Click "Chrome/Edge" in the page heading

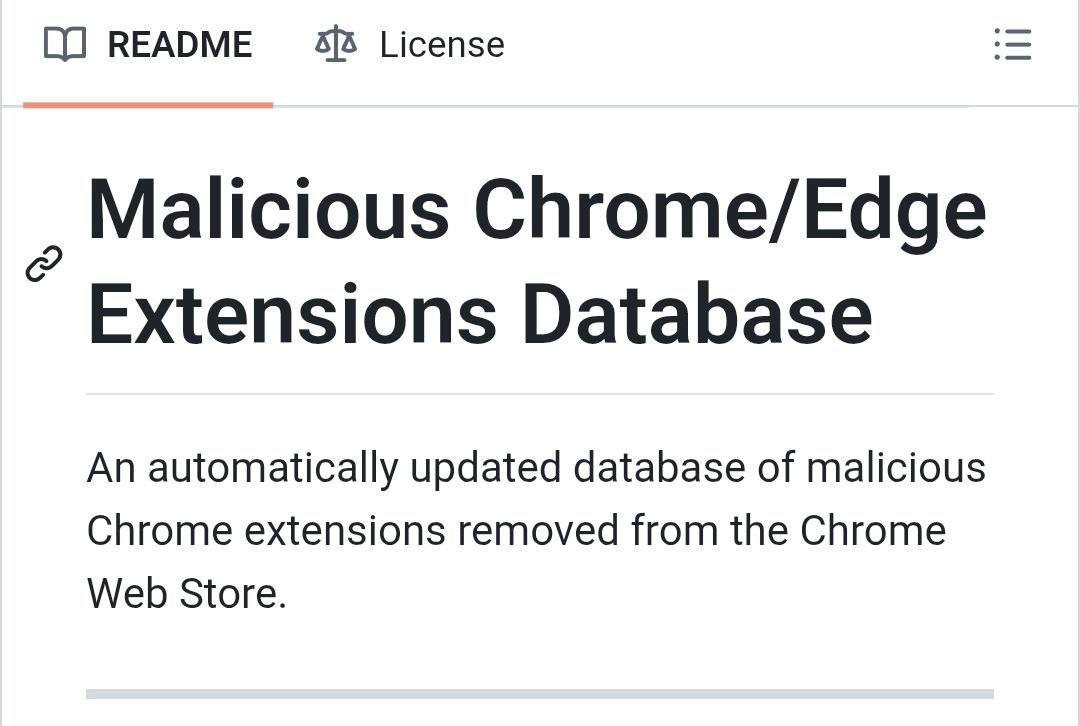[730, 211]
